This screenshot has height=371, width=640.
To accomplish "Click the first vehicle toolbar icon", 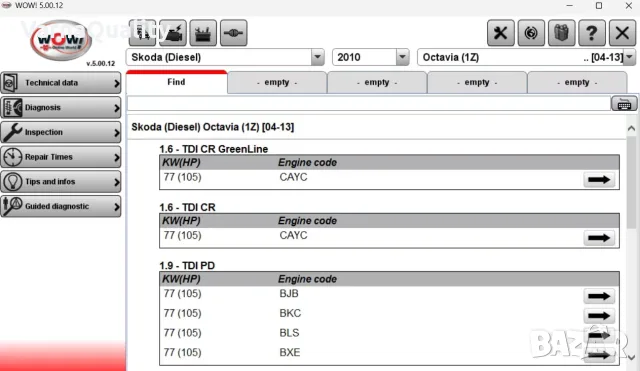I will point(142,33).
